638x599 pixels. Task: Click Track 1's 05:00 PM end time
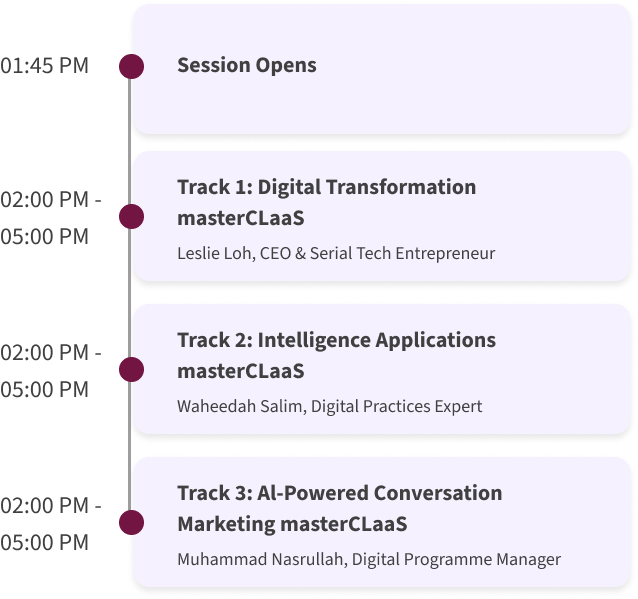[x=44, y=236]
